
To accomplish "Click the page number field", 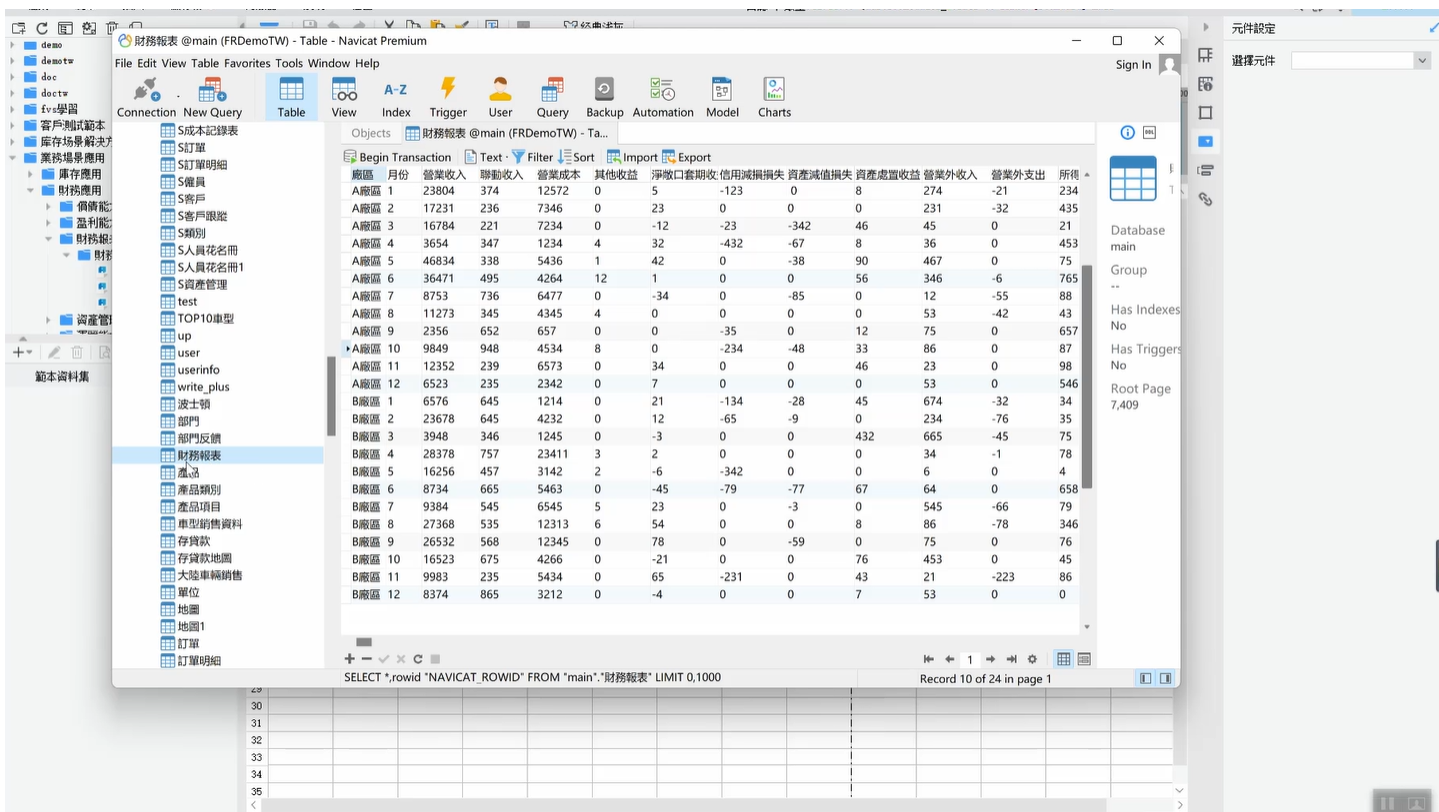I will tap(969, 660).
